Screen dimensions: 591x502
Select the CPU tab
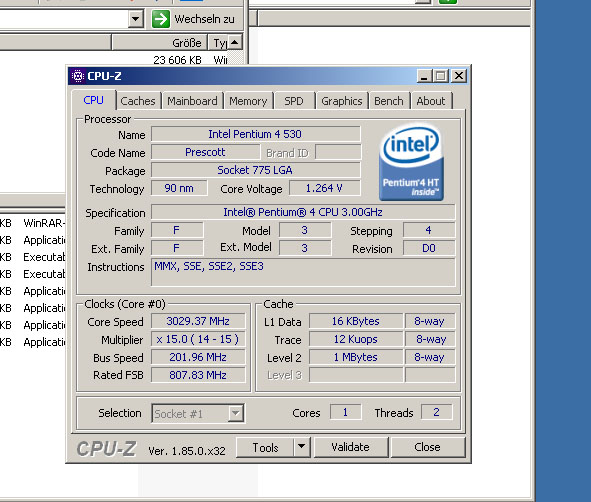tap(93, 100)
